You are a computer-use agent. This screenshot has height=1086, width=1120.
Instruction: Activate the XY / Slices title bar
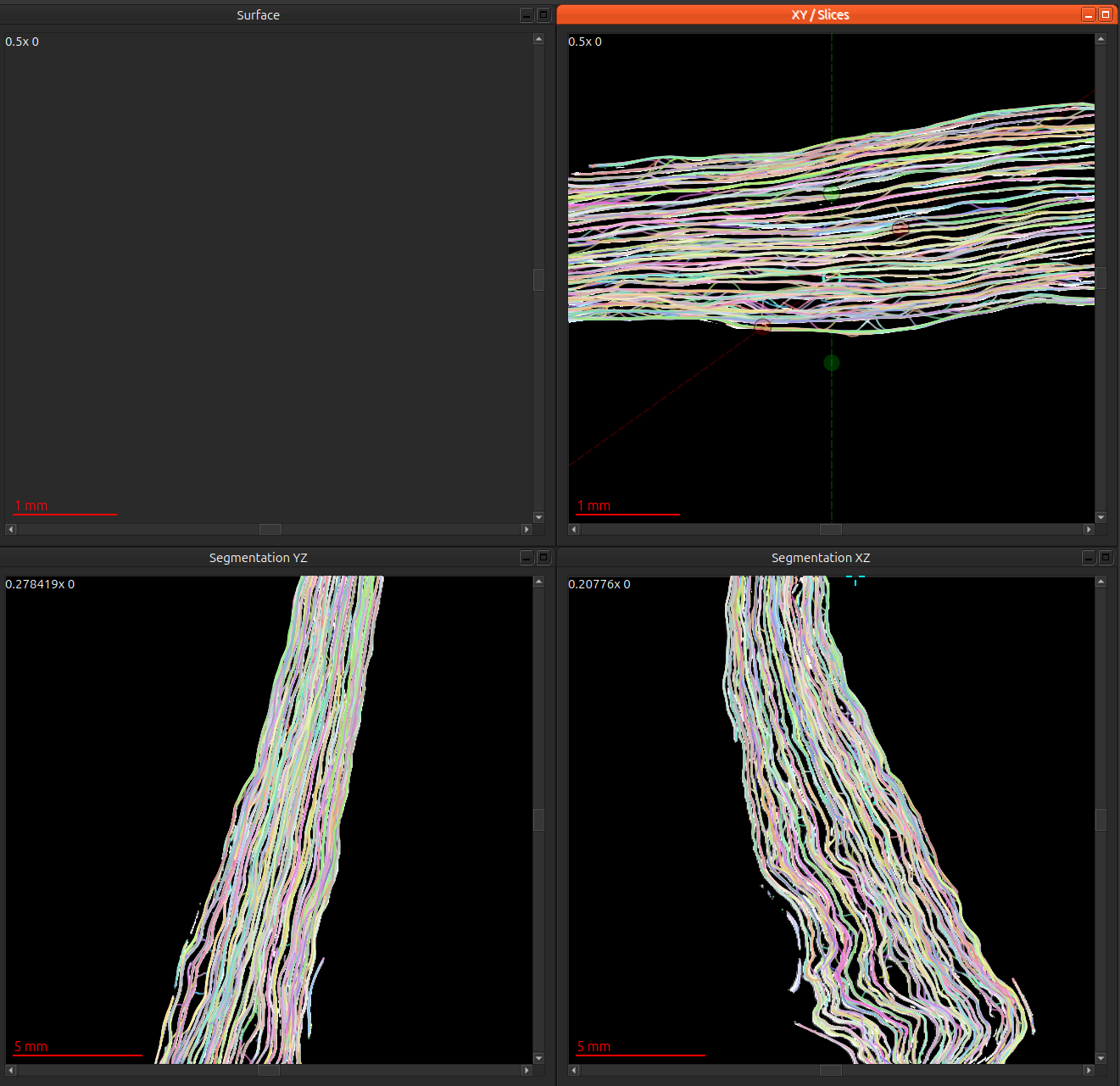click(x=819, y=15)
